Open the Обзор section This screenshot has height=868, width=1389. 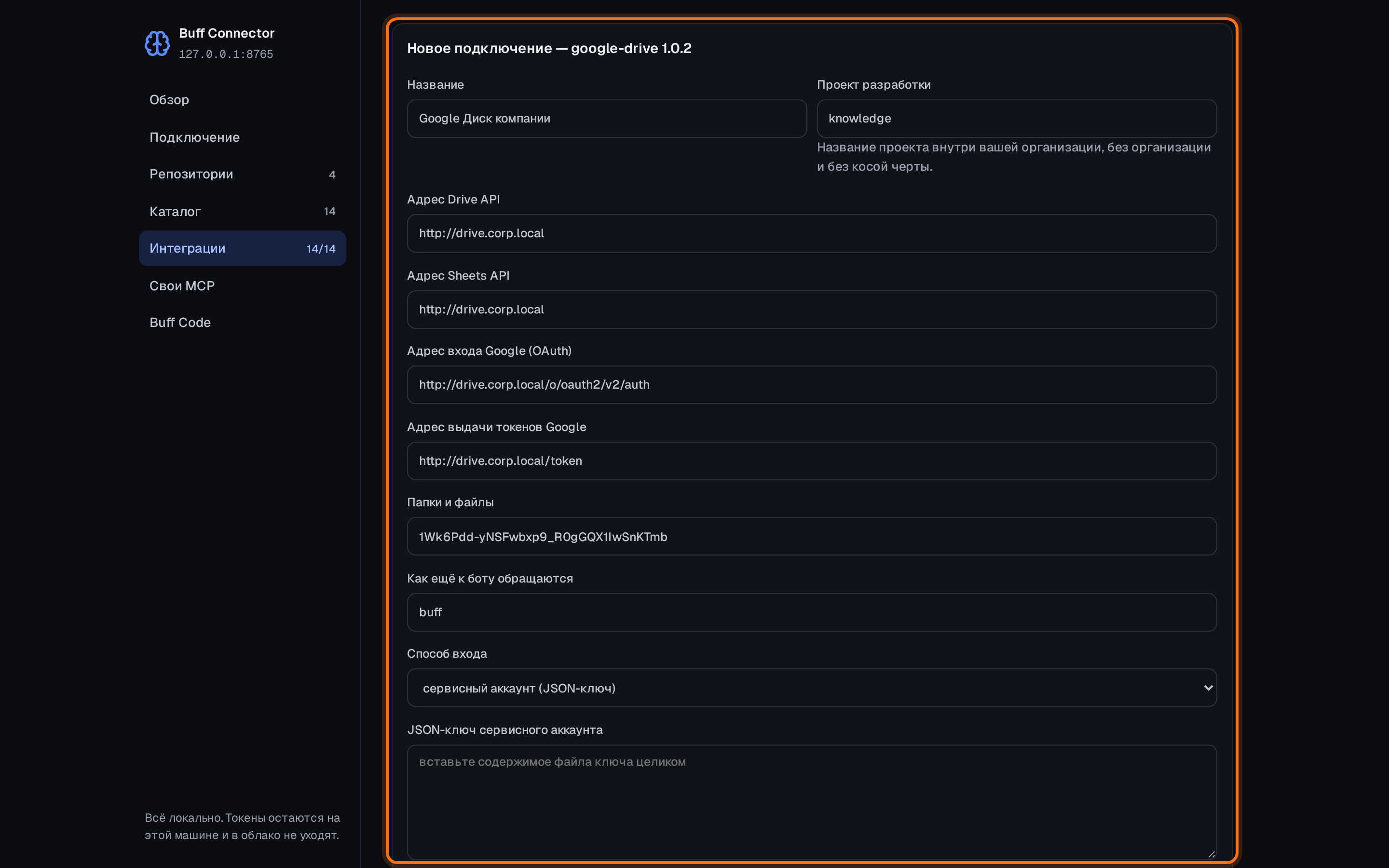coord(242,100)
